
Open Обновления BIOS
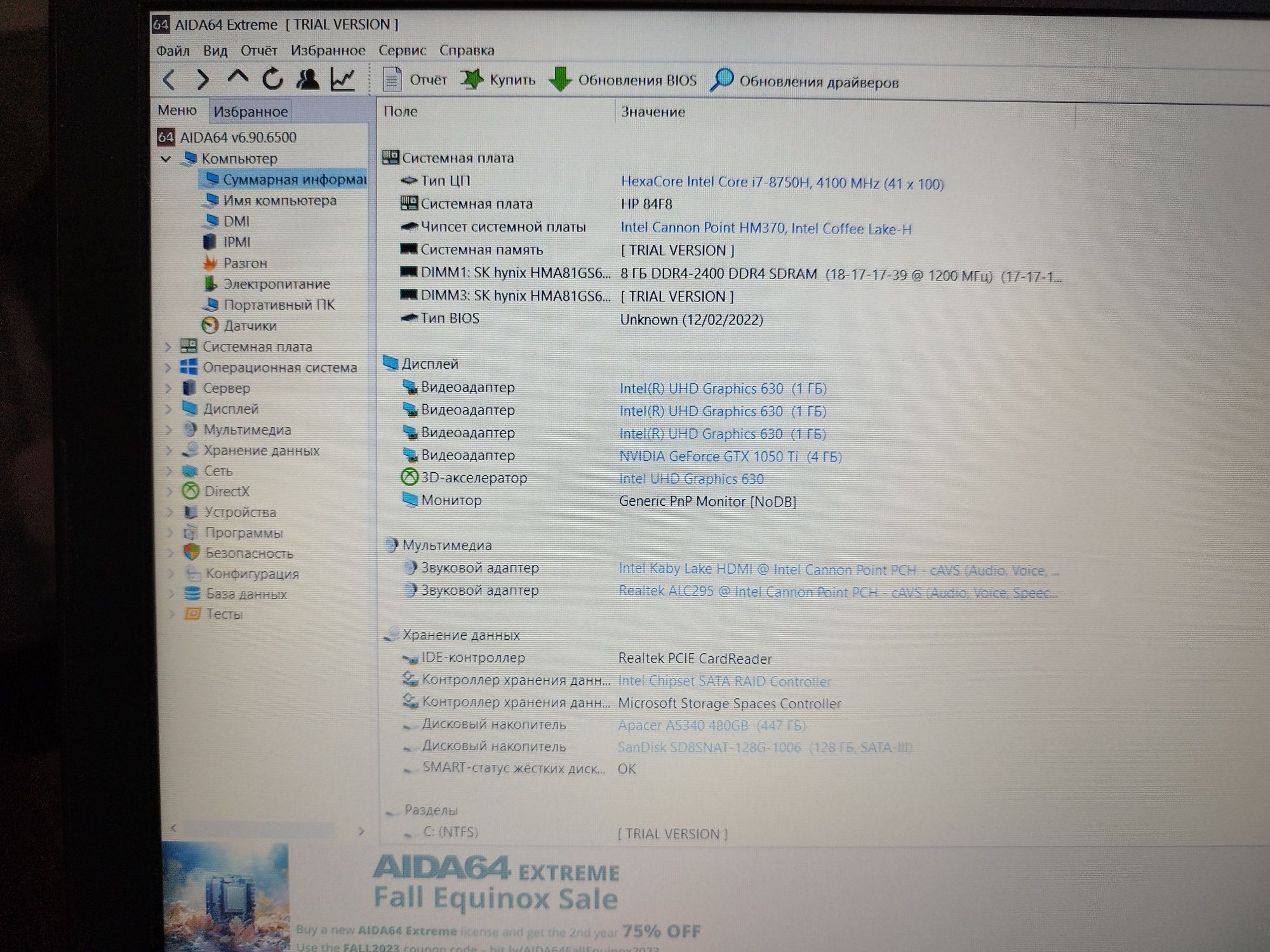pyautogui.click(x=622, y=81)
